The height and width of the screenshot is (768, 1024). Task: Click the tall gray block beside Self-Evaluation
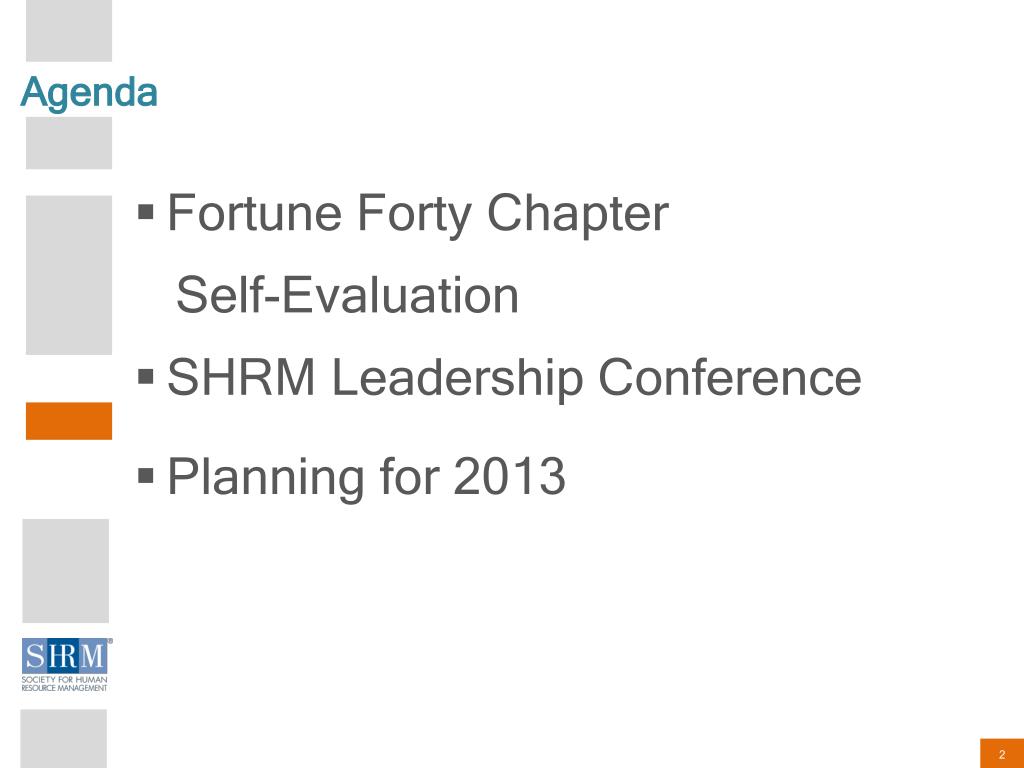coord(69,275)
